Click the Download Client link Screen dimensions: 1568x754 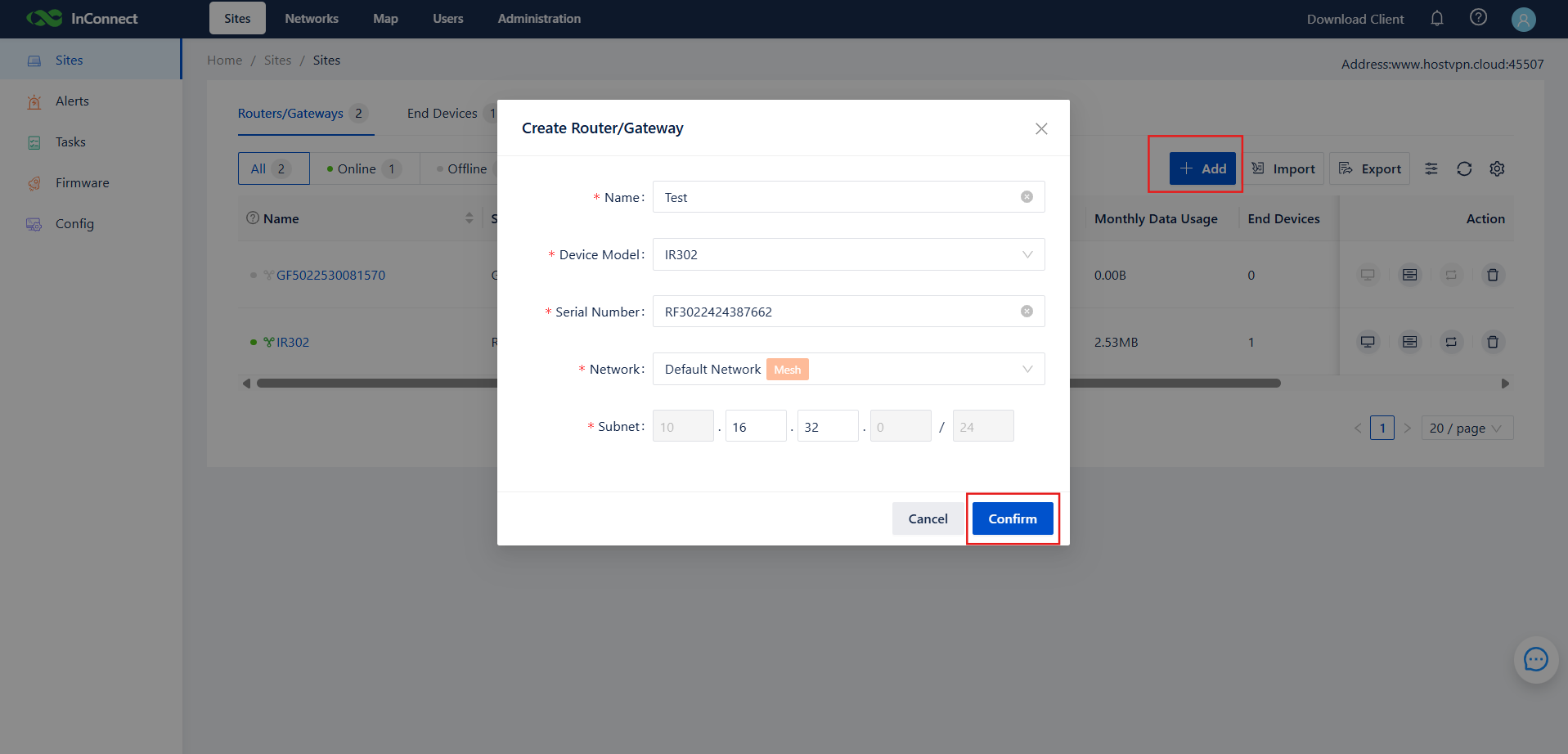click(1355, 19)
